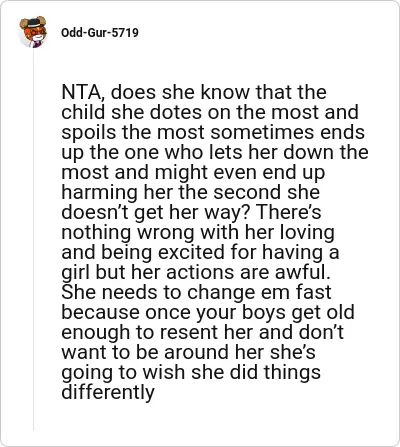Open Odd-Gur-5719's avatar image
The height and width of the screenshot is (447, 400).
click(x=33, y=32)
